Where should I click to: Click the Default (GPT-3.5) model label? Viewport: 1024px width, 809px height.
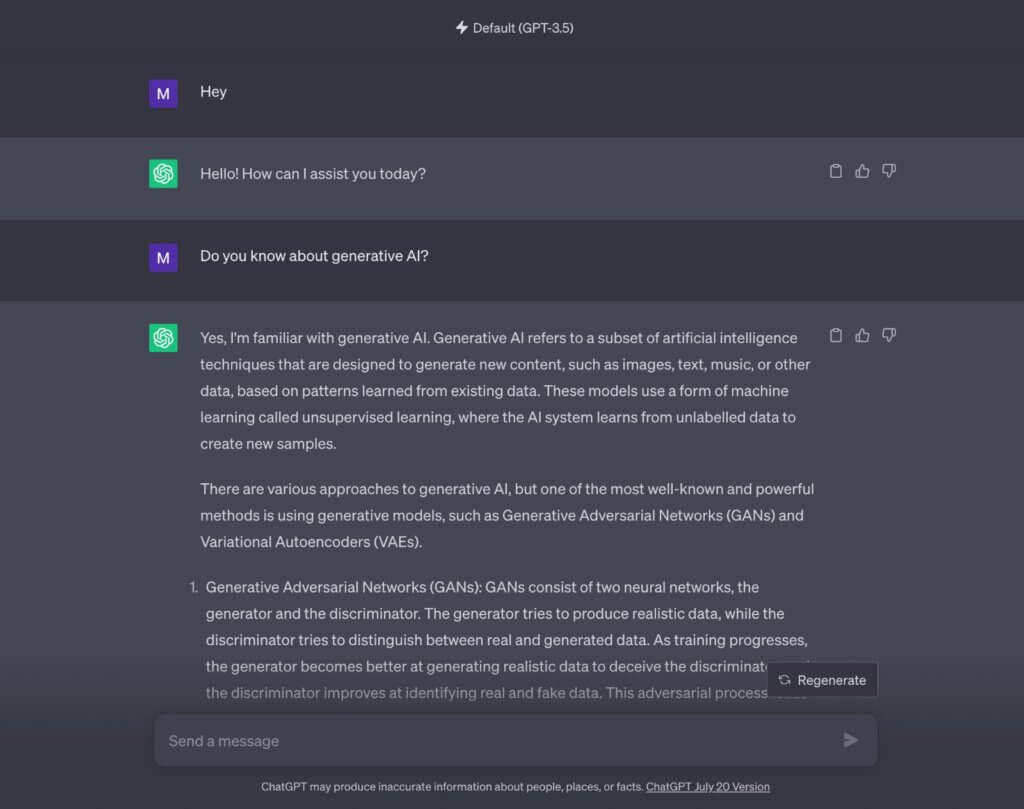pos(523,28)
